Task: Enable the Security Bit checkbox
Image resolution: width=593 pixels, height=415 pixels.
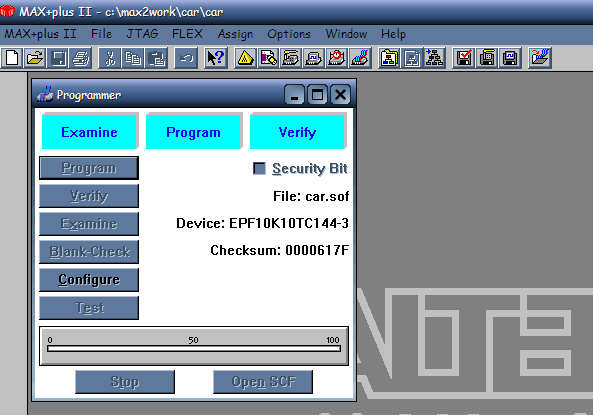Action: 259,168
